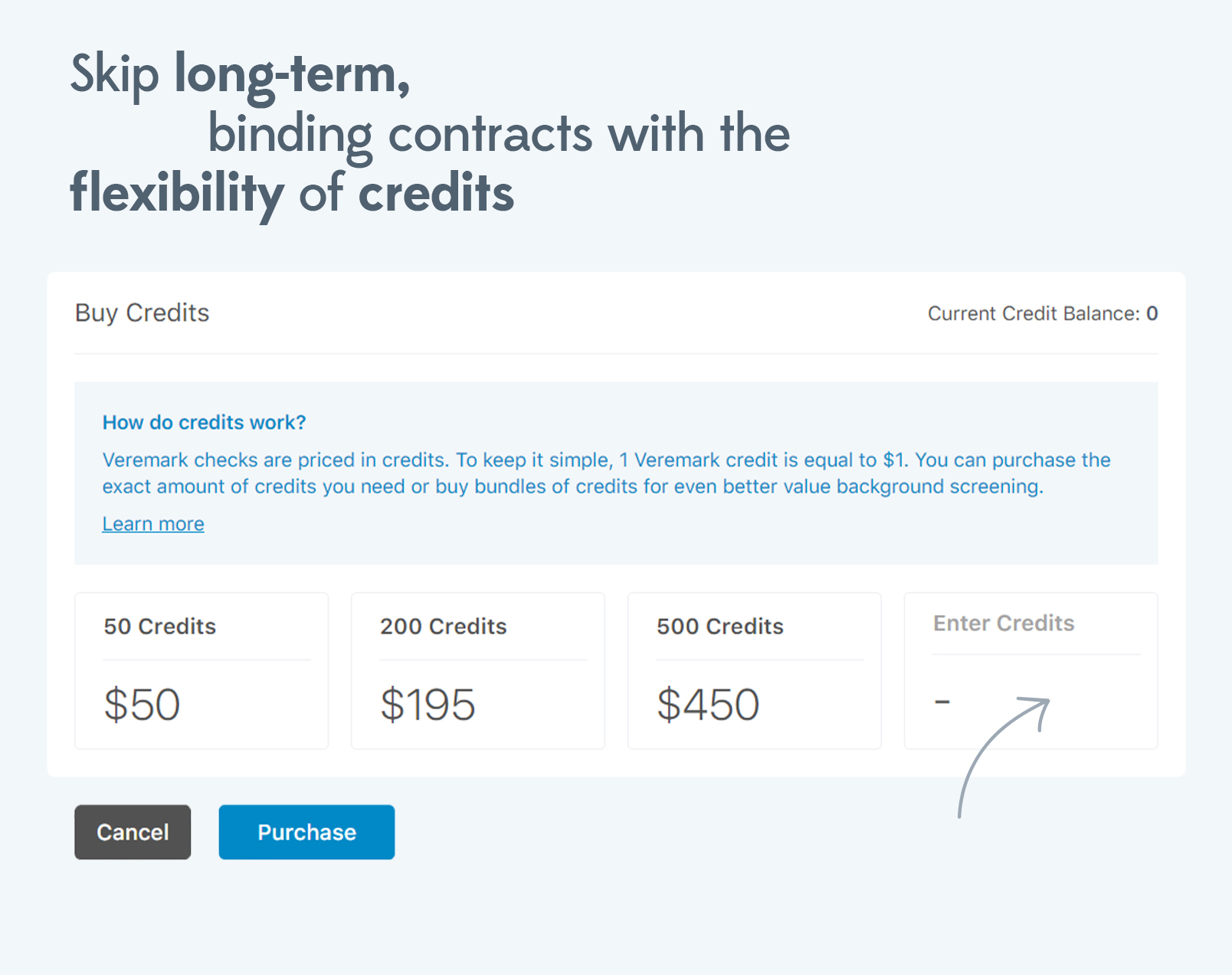Click the "flexibility of credits" headline line
This screenshot has height=975, width=1232.
(292, 192)
